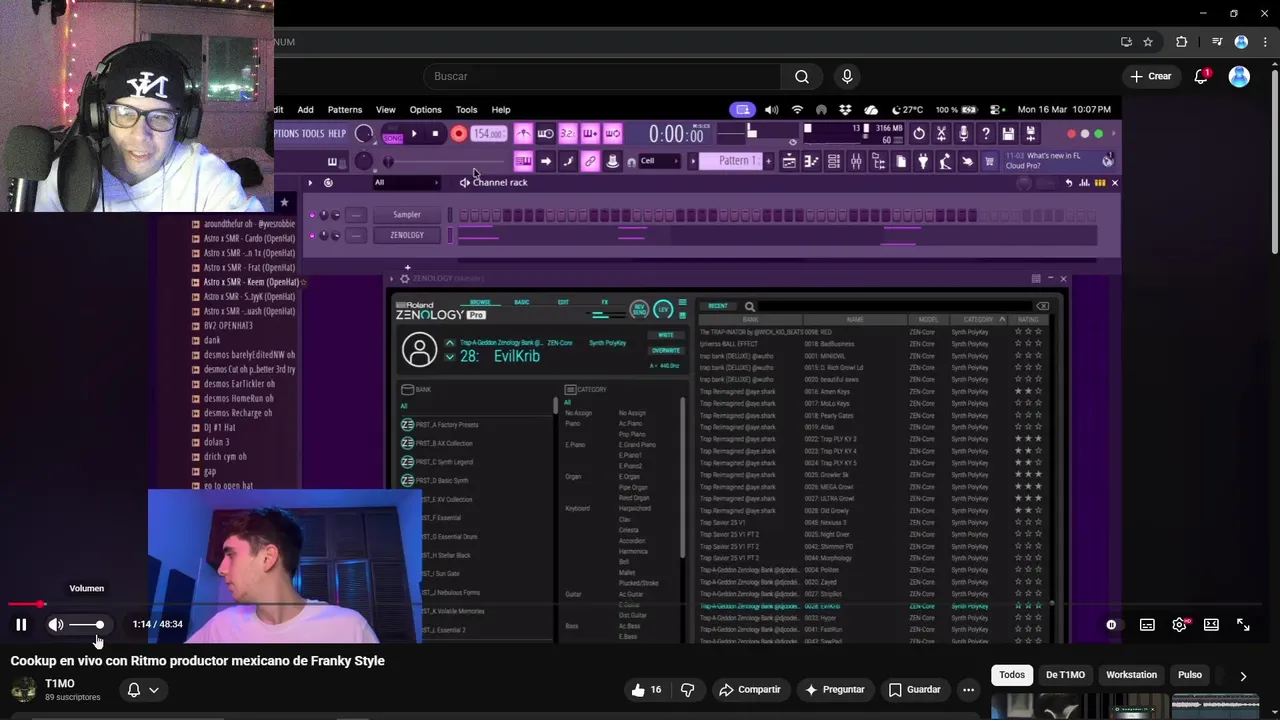1280x720 pixels.
Task: Step to the next Zenology preset arrow
Action: tap(450, 357)
